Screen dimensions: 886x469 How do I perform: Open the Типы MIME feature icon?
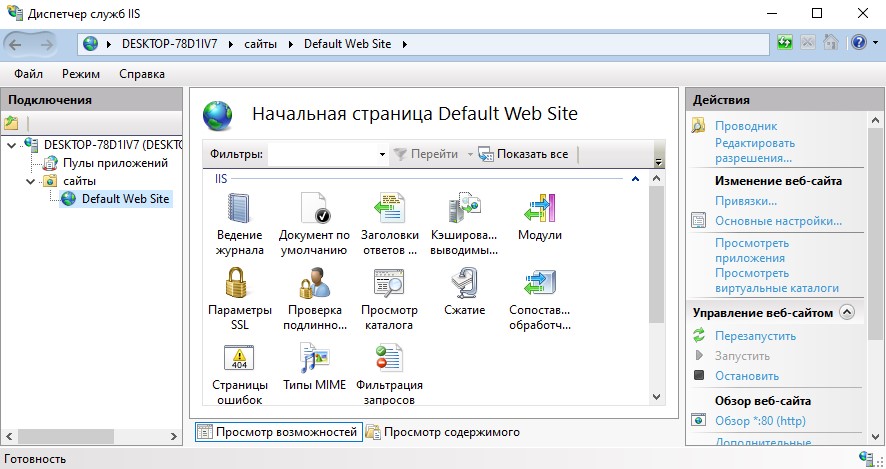coord(314,358)
